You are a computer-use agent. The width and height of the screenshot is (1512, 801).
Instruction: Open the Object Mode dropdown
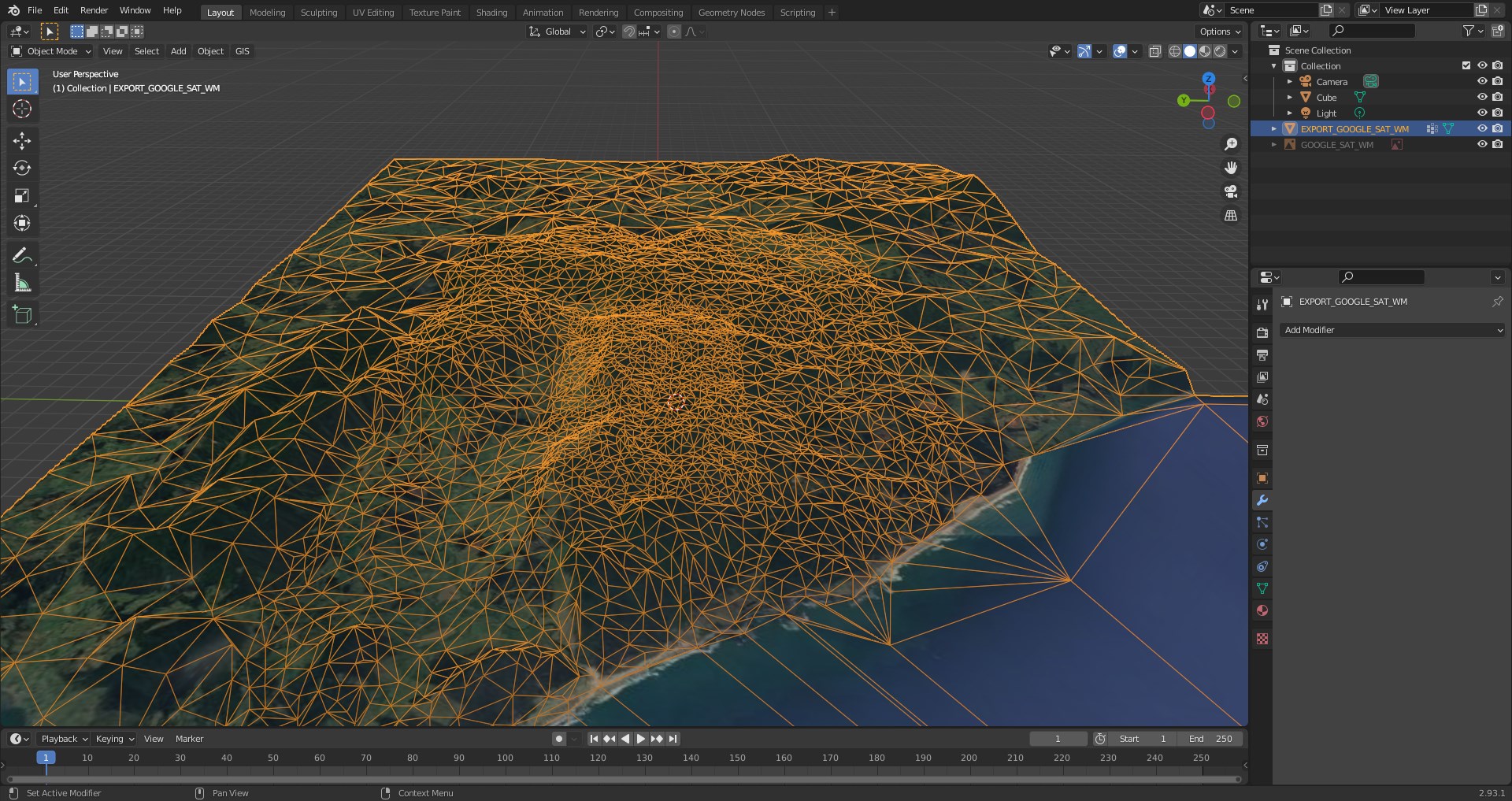pyautogui.click(x=51, y=51)
